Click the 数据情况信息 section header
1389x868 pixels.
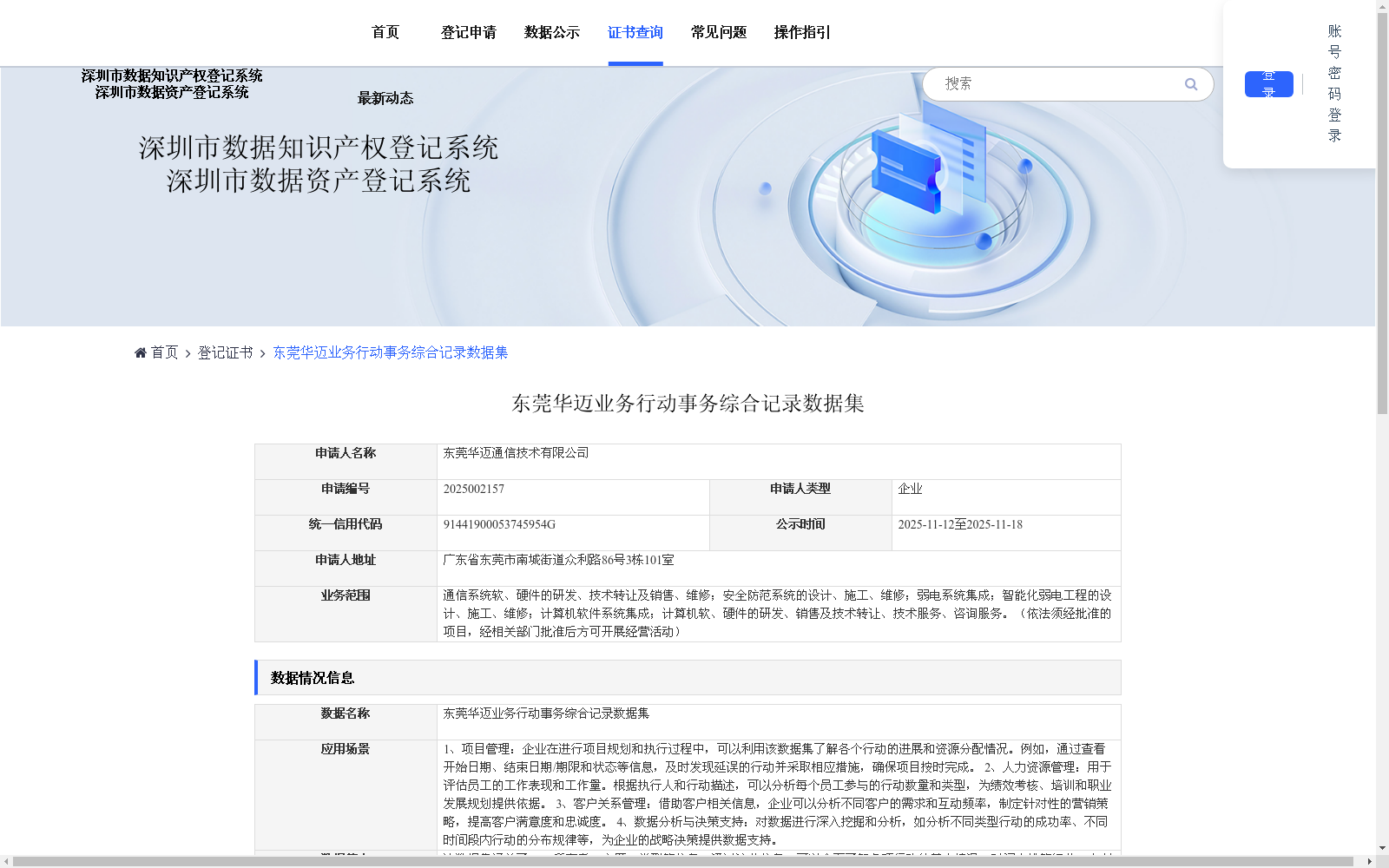[x=688, y=678]
